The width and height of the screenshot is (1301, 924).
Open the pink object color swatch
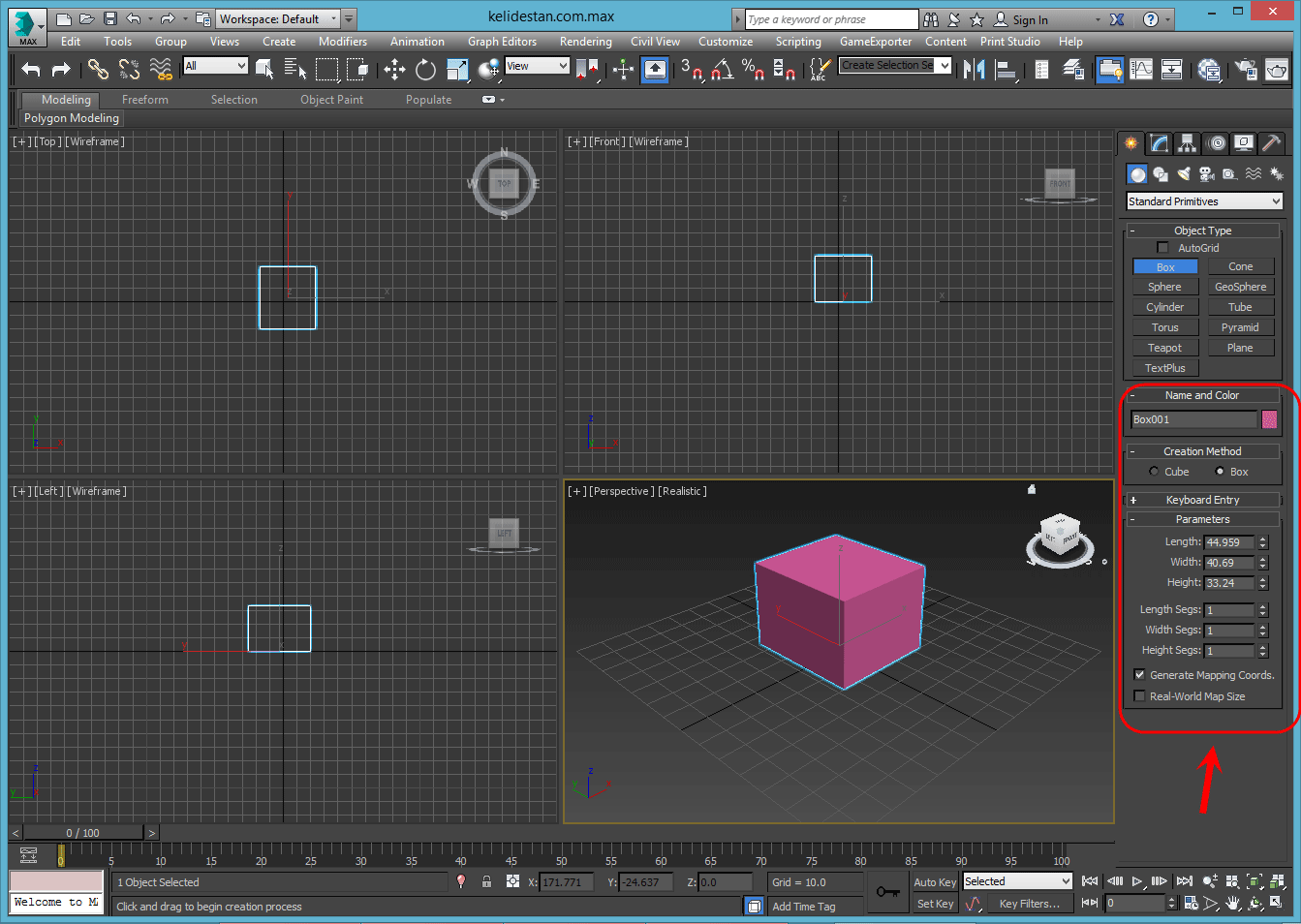tap(1269, 419)
